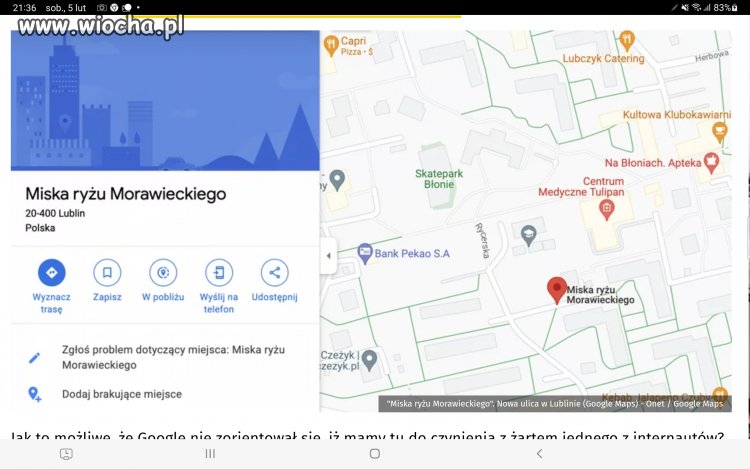This screenshot has height=469, width=750.
Task: Click the Miska ryżu Morawieckiego title
Action: point(126,194)
